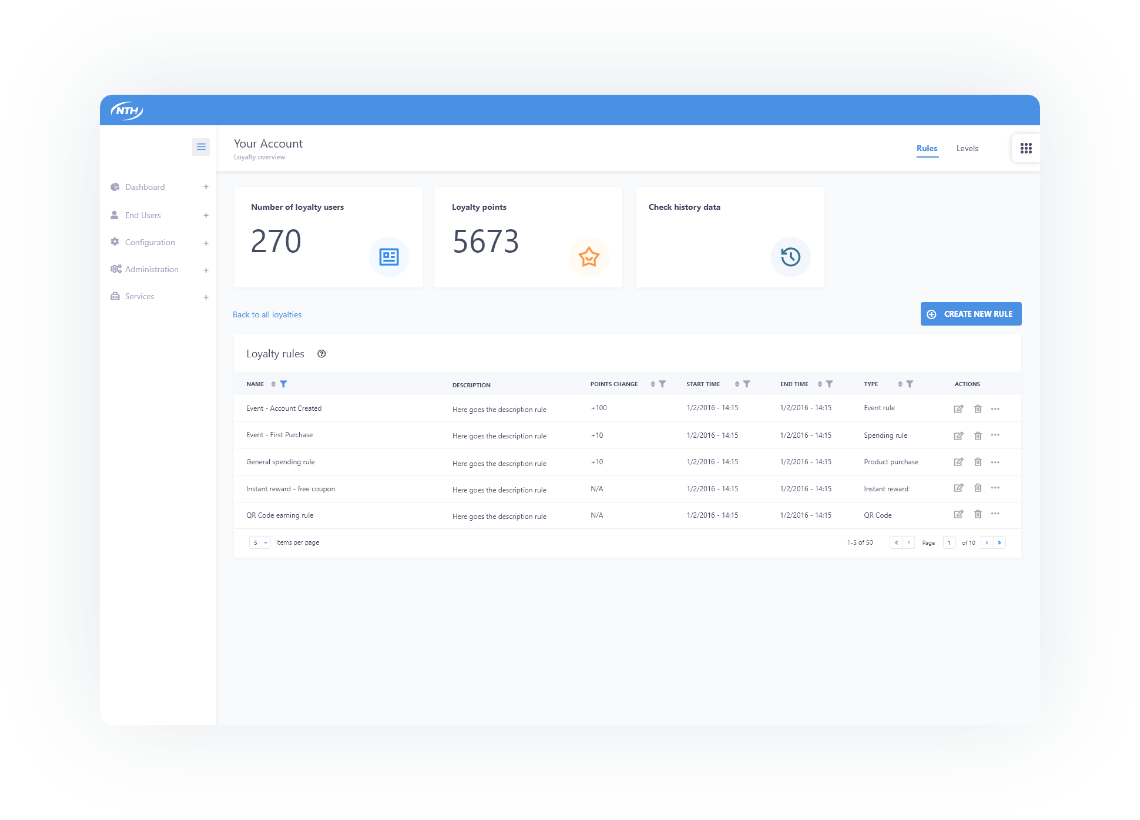This screenshot has width=1140, height=820.
Task: Open the items per page dropdown
Action: pos(258,542)
